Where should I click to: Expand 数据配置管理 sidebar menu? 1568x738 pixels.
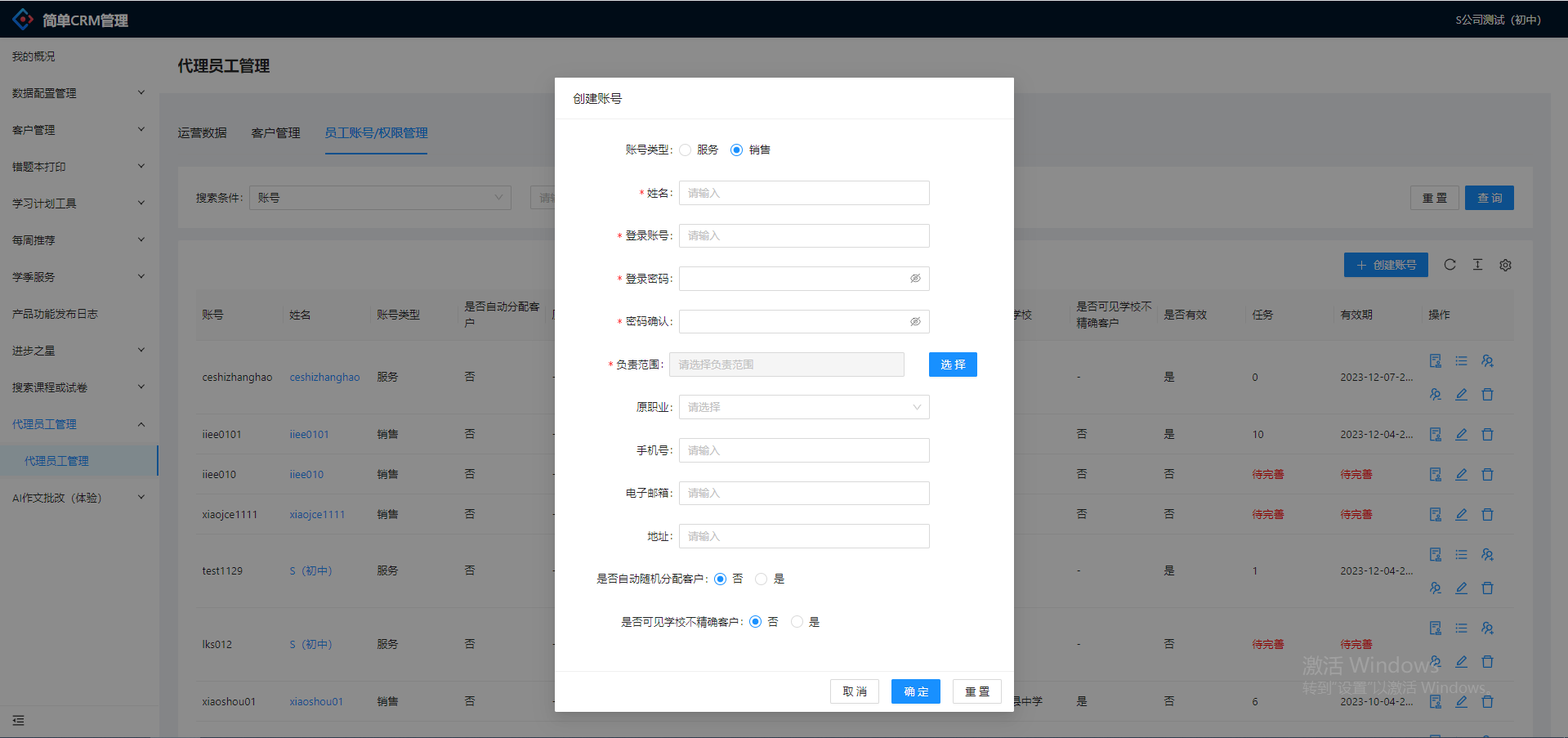coord(78,93)
